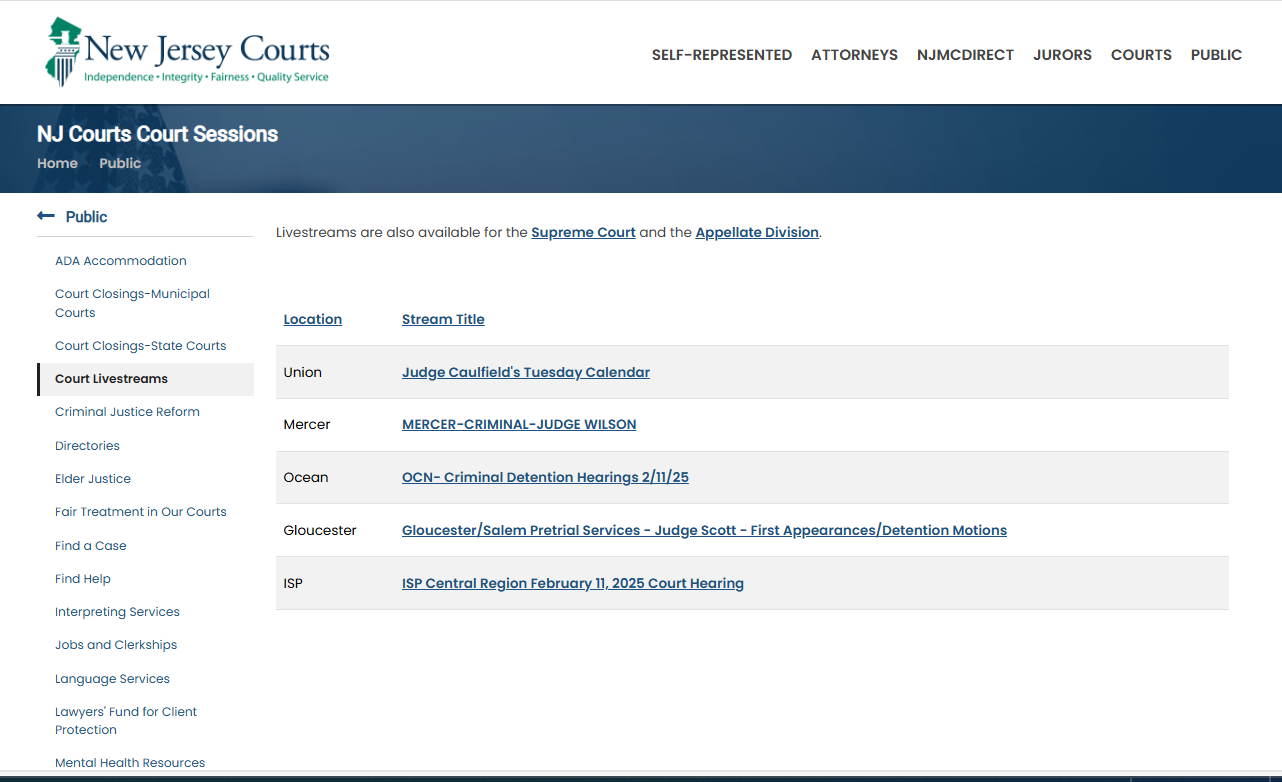Select Court Closings-State Courts in sidebar
Image resolution: width=1282 pixels, height=782 pixels.
click(x=141, y=346)
